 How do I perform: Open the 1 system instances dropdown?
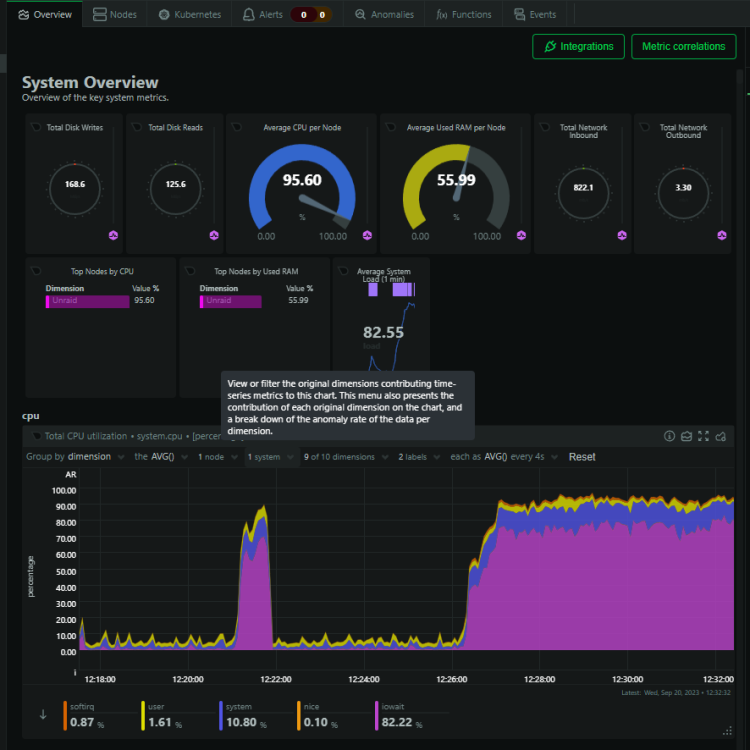point(270,457)
